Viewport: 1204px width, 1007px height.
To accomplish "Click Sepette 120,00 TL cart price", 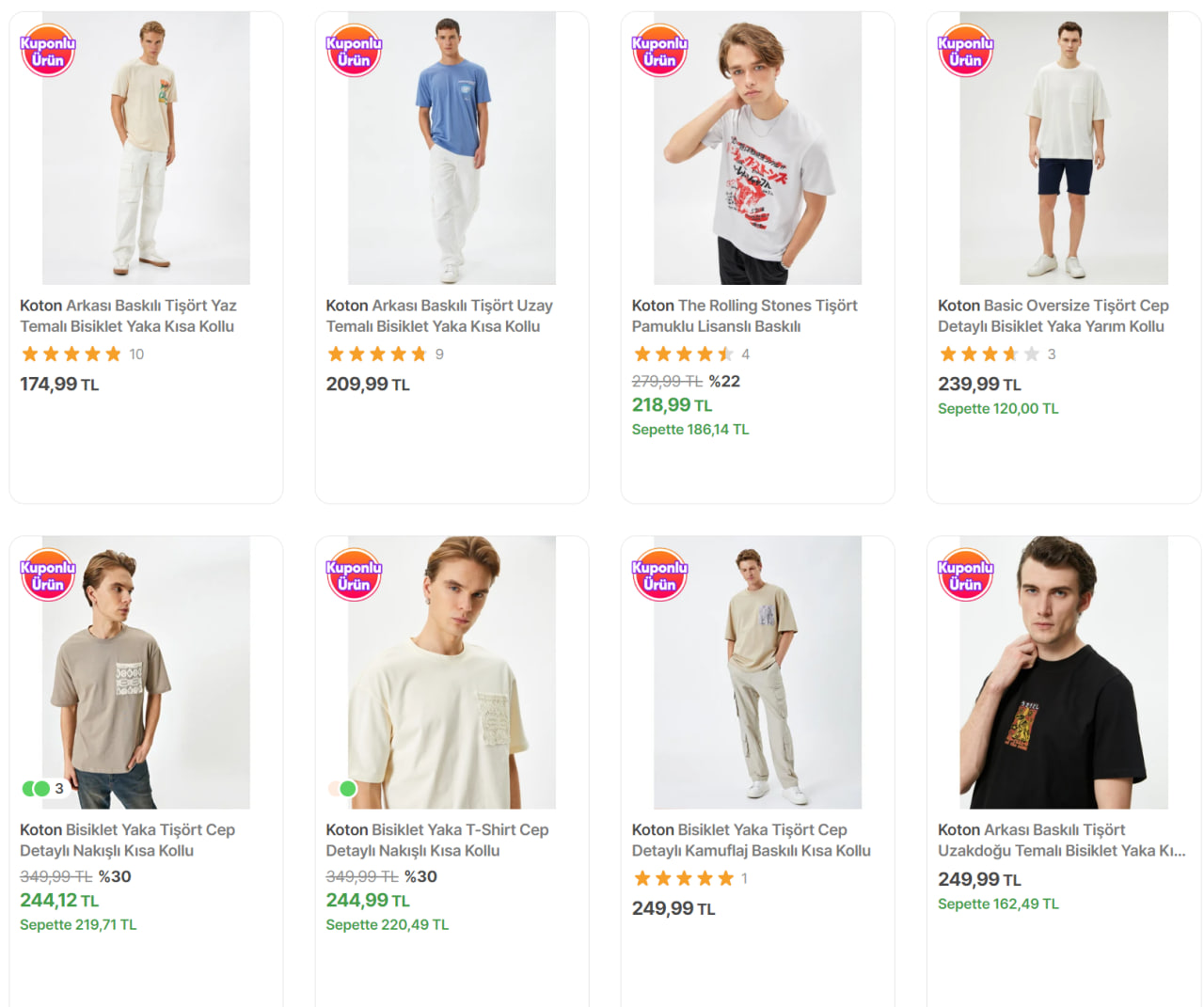I will (x=997, y=409).
